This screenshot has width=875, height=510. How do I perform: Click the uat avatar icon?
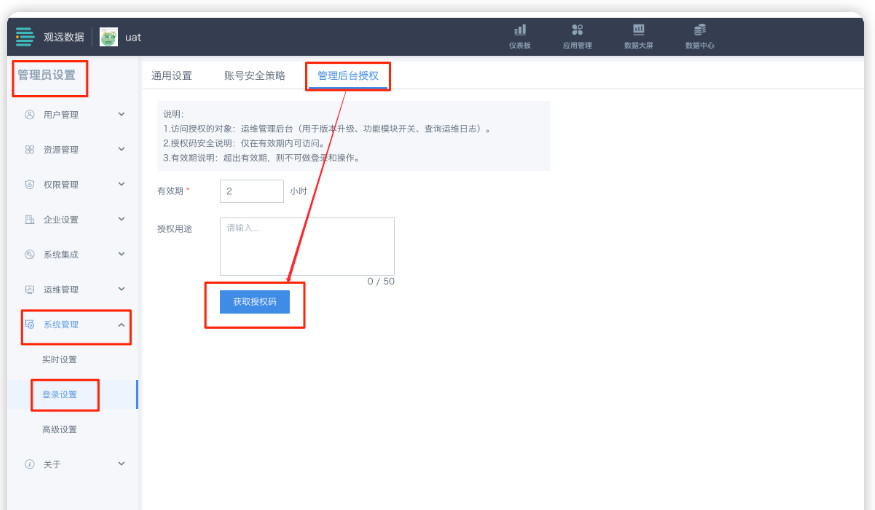click(x=109, y=37)
